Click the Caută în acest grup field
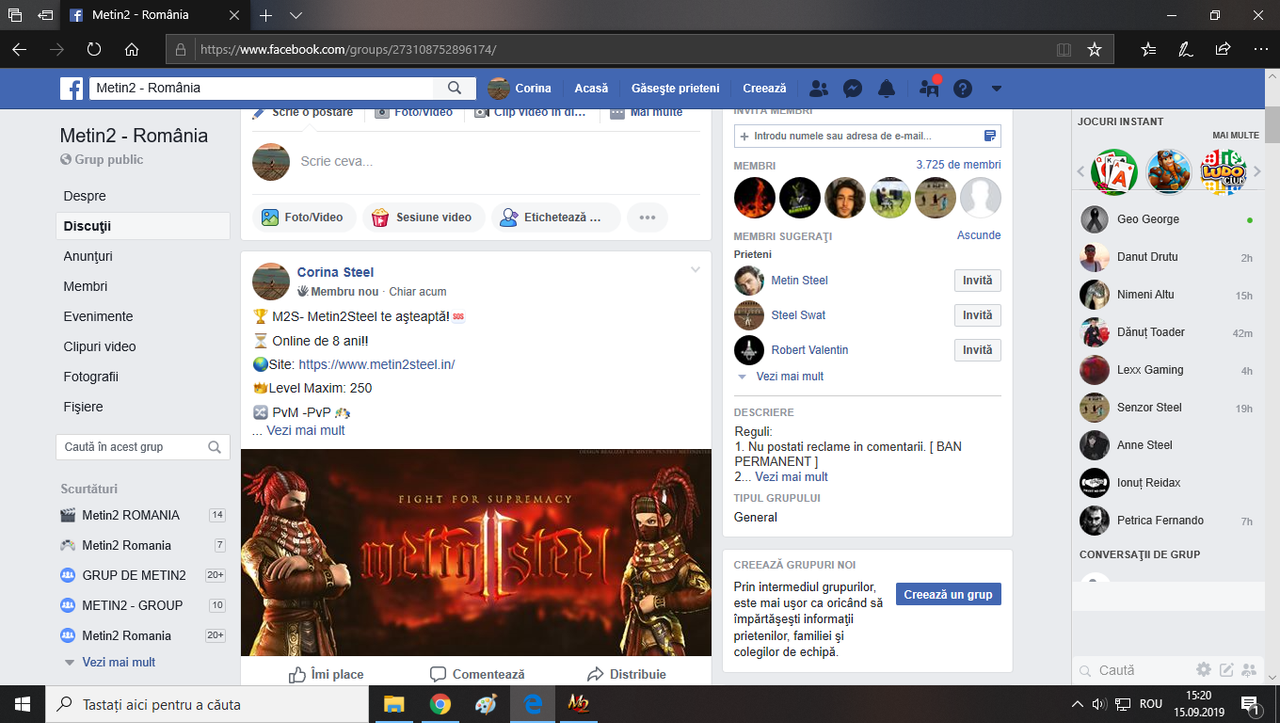This screenshot has width=1280, height=723. [x=143, y=447]
